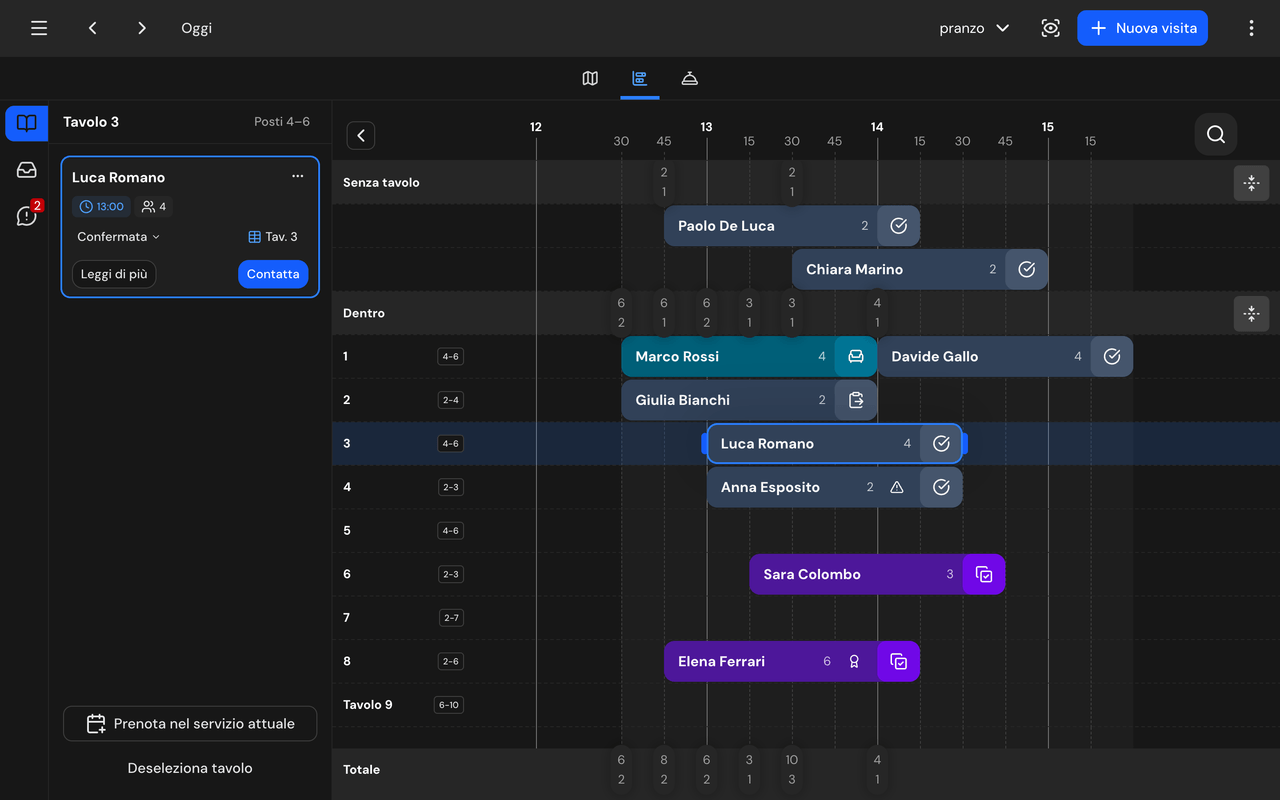The width and height of the screenshot is (1280, 800).
Task: Click Giulia Bianchi bill status icon
Action: click(x=856, y=400)
